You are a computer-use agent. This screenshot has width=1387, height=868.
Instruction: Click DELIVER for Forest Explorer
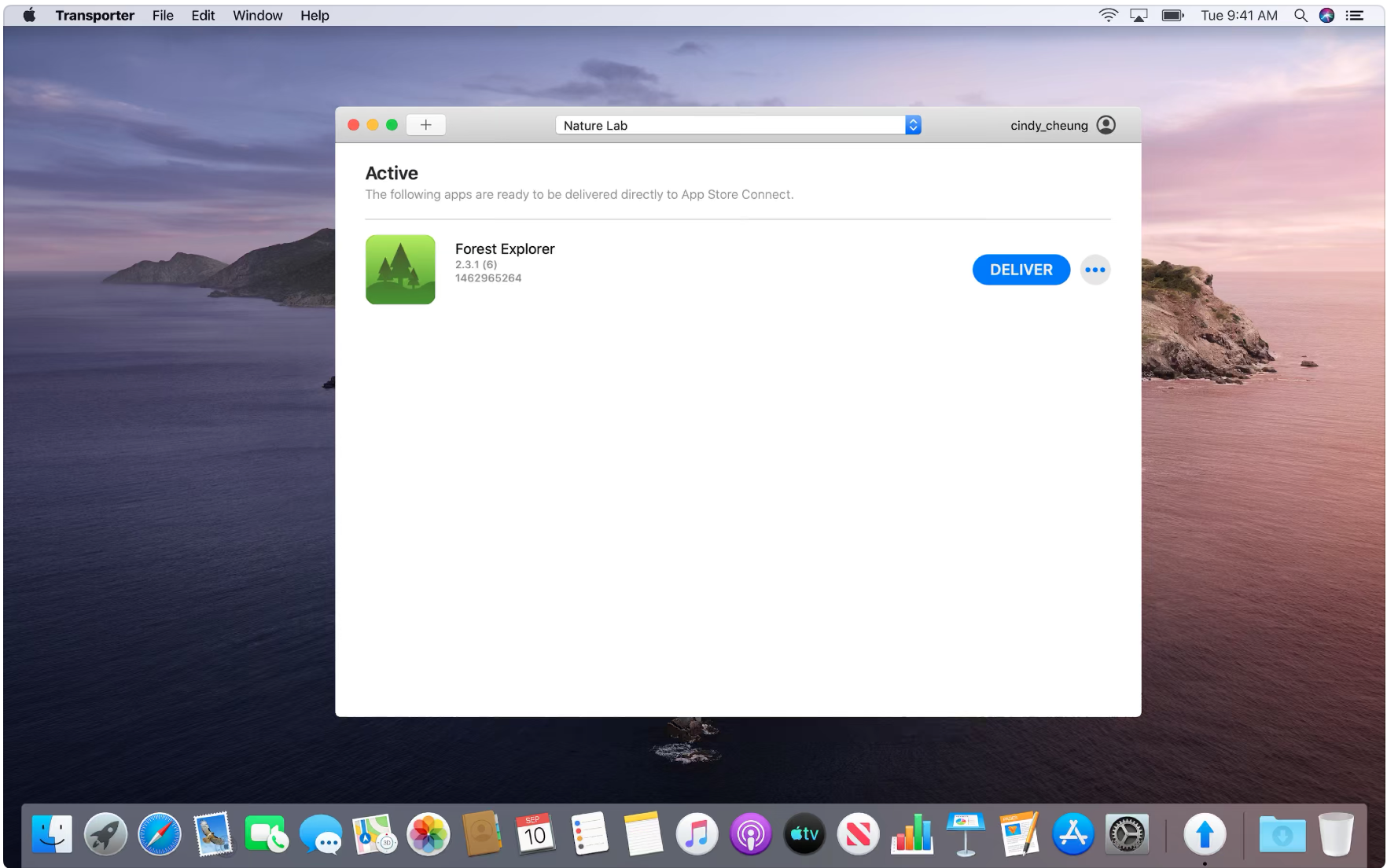(1021, 269)
